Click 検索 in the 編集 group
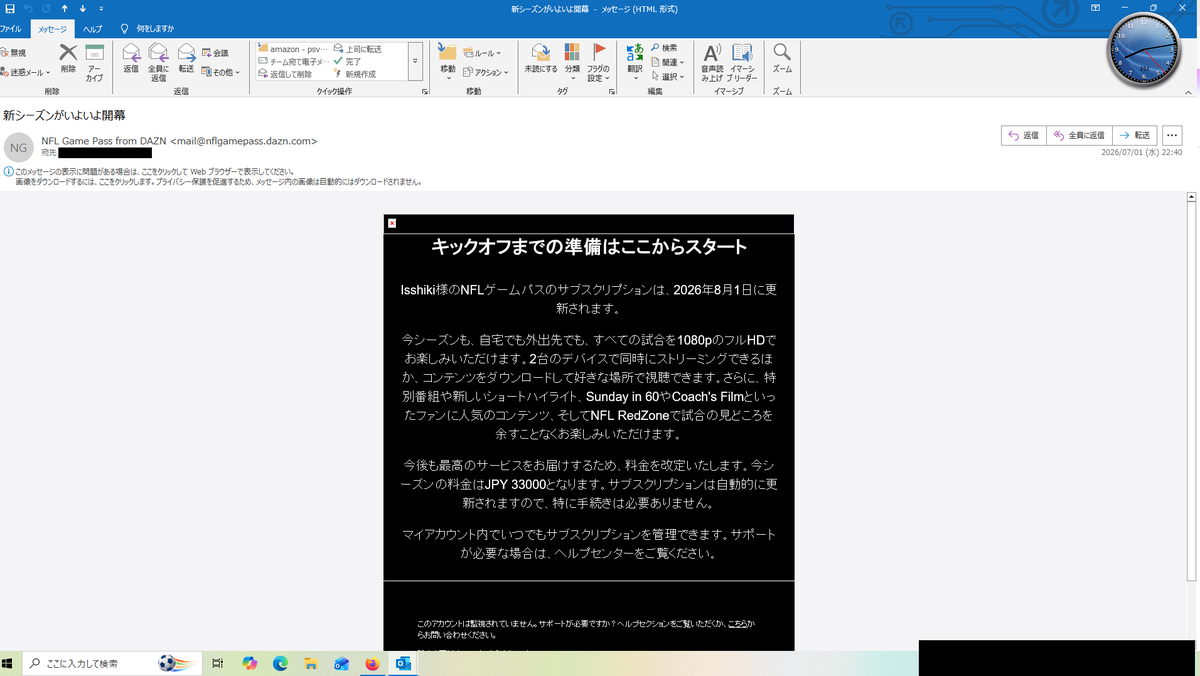1200x676 pixels. pyautogui.click(x=664, y=48)
